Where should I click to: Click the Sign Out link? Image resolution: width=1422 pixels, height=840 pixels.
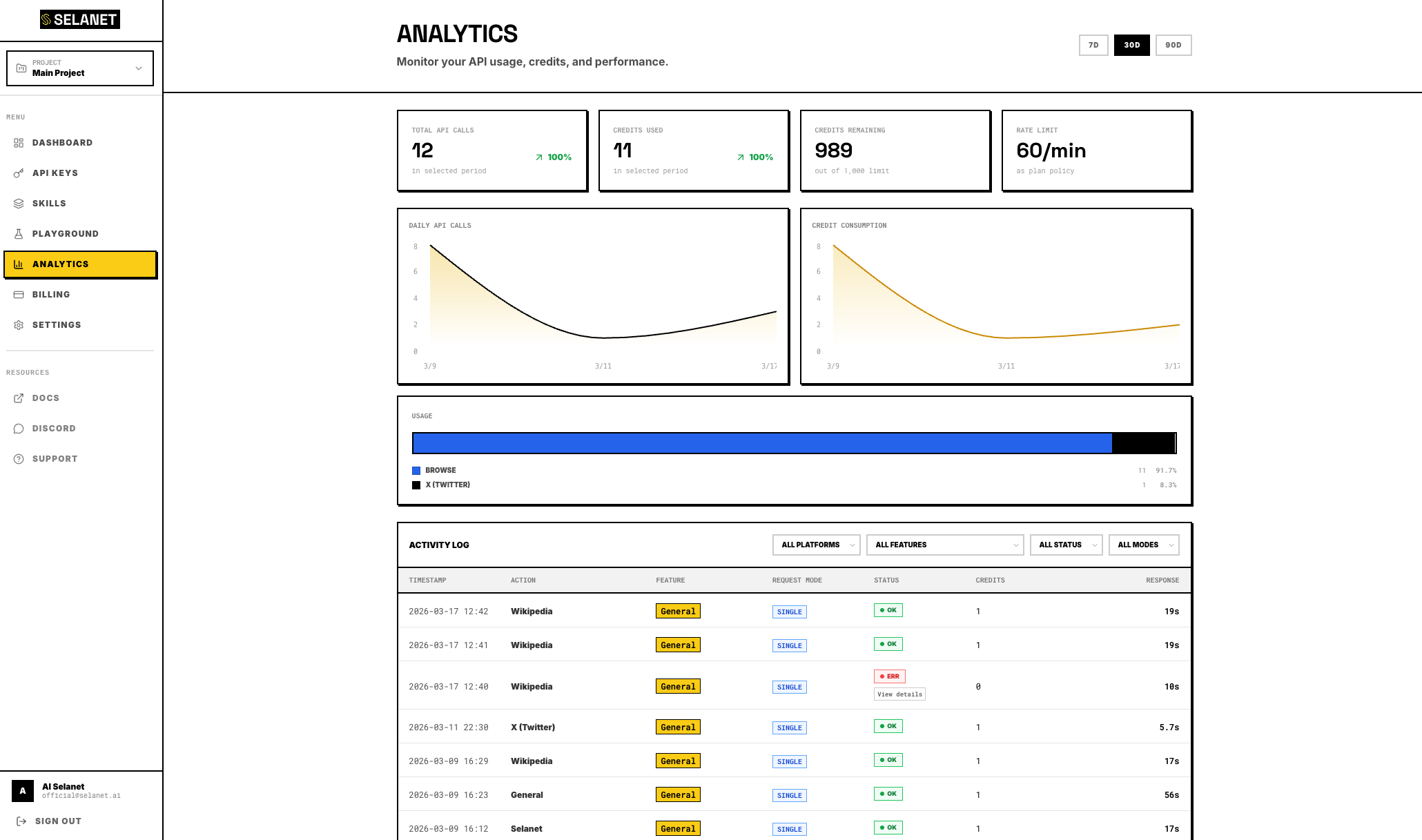(x=58, y=821)
